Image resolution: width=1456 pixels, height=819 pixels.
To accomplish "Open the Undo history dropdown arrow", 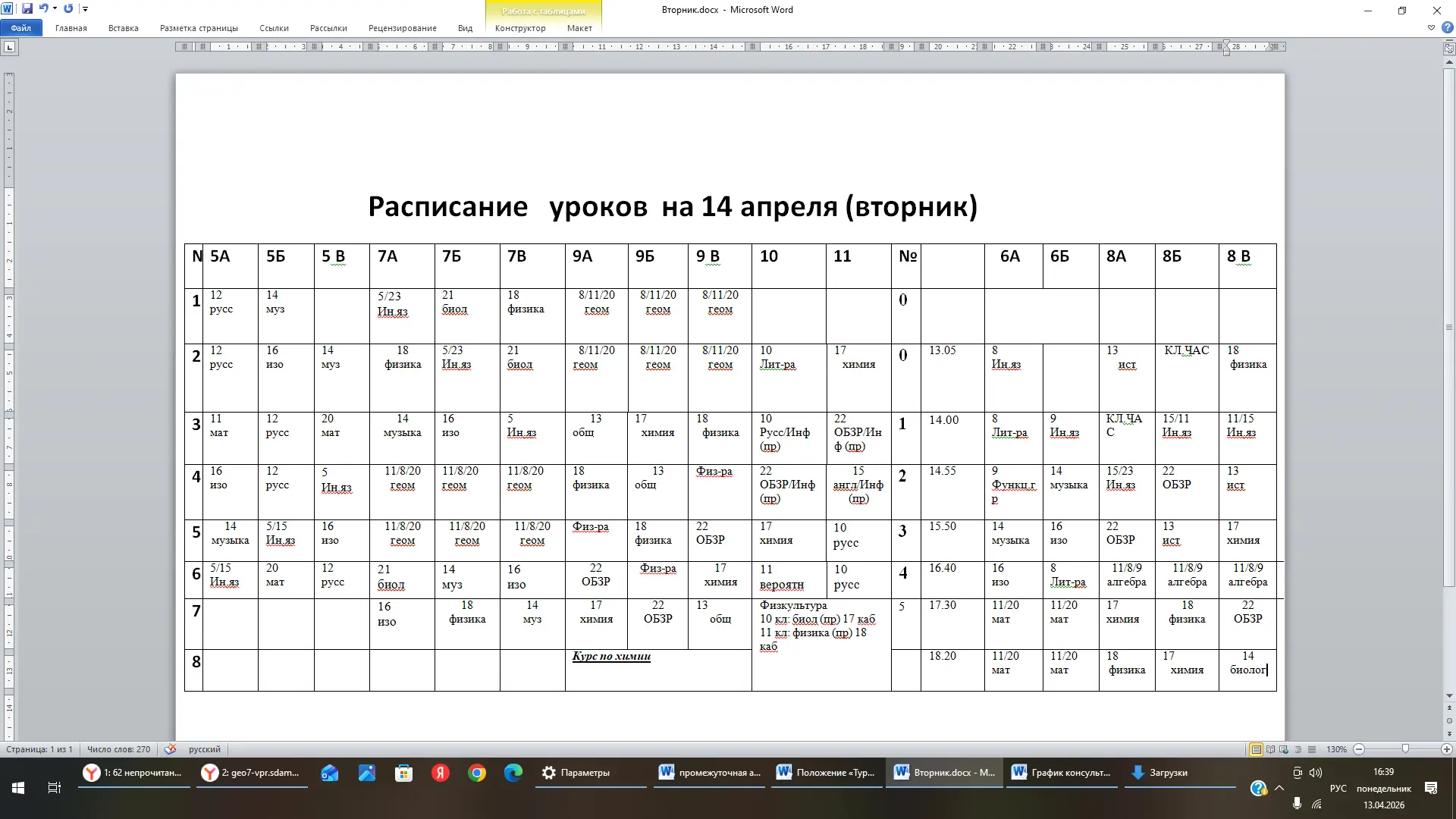I will (55, 9).
